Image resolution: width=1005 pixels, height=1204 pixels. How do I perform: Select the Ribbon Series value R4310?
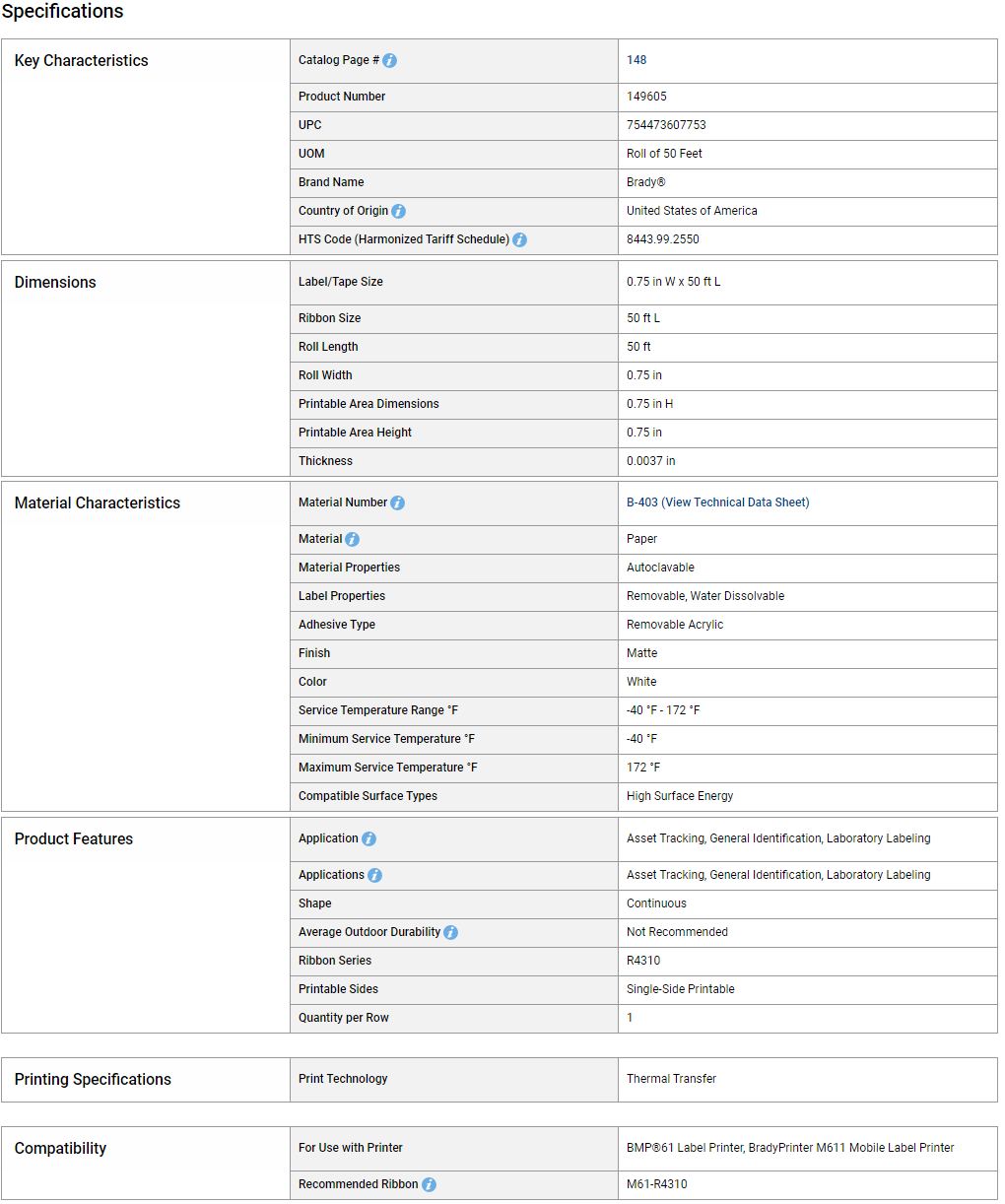click(x=643, y=961)
